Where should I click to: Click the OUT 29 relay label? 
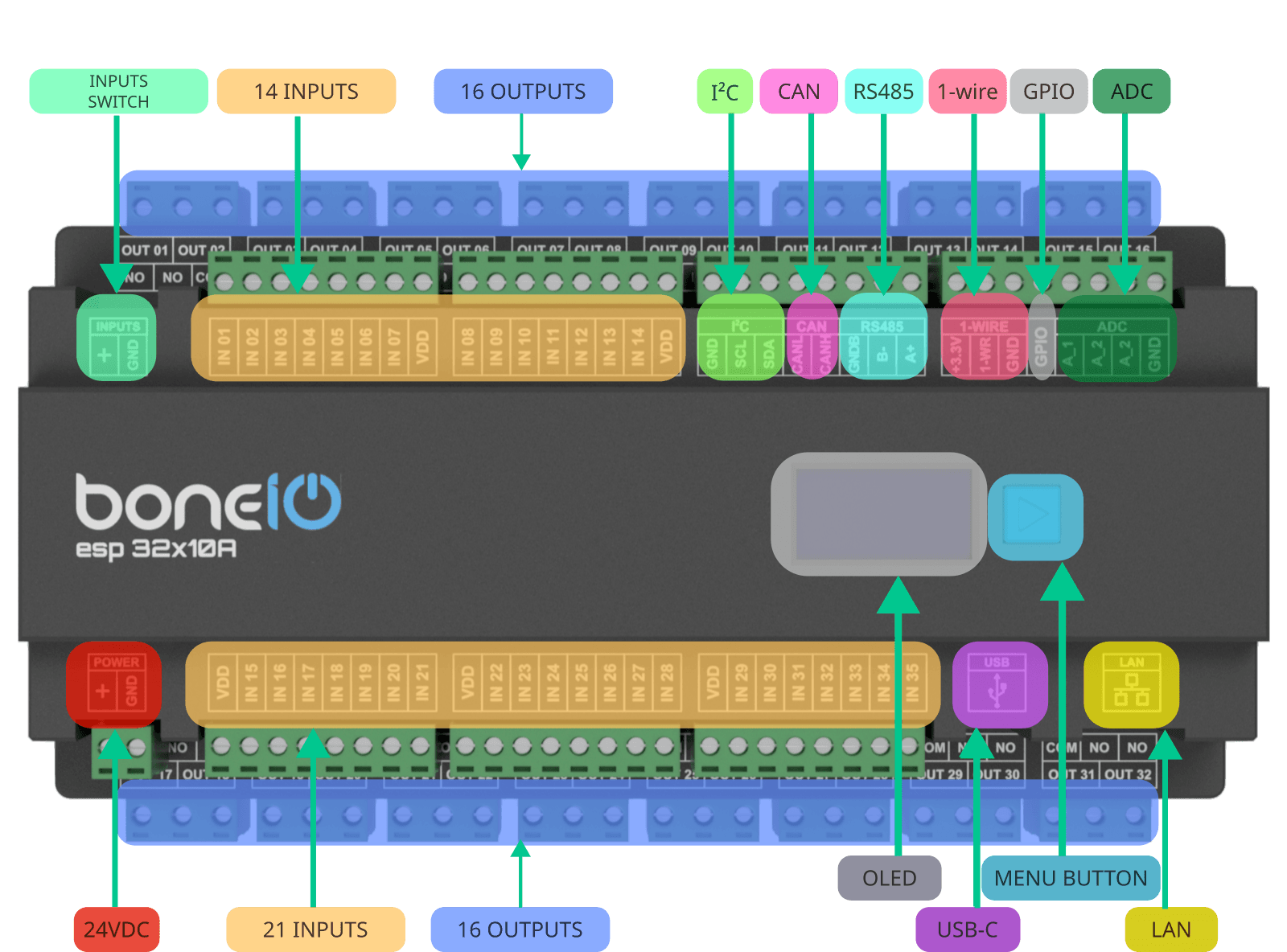pyautogui.click(x=940, y=774)
